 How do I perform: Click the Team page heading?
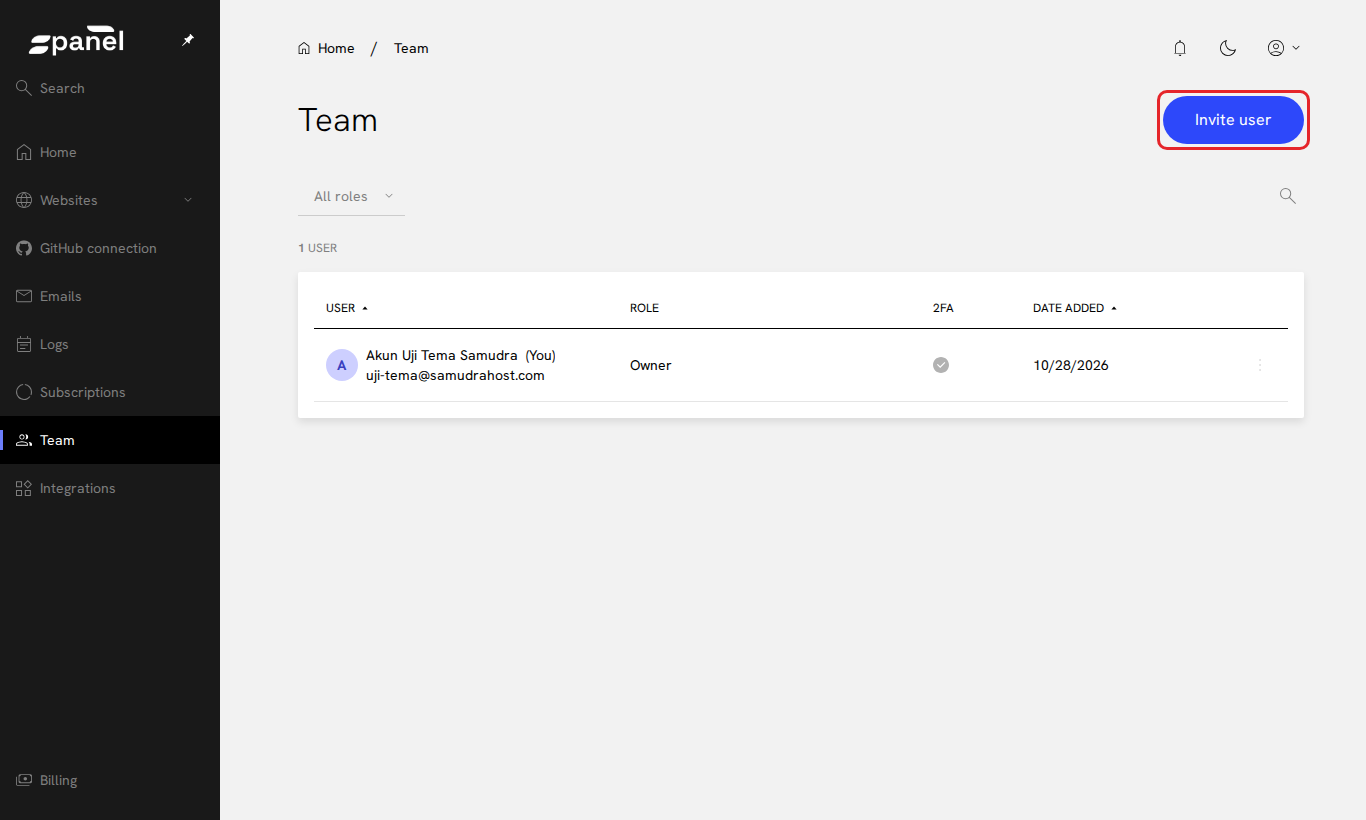[x=338, y=120]
